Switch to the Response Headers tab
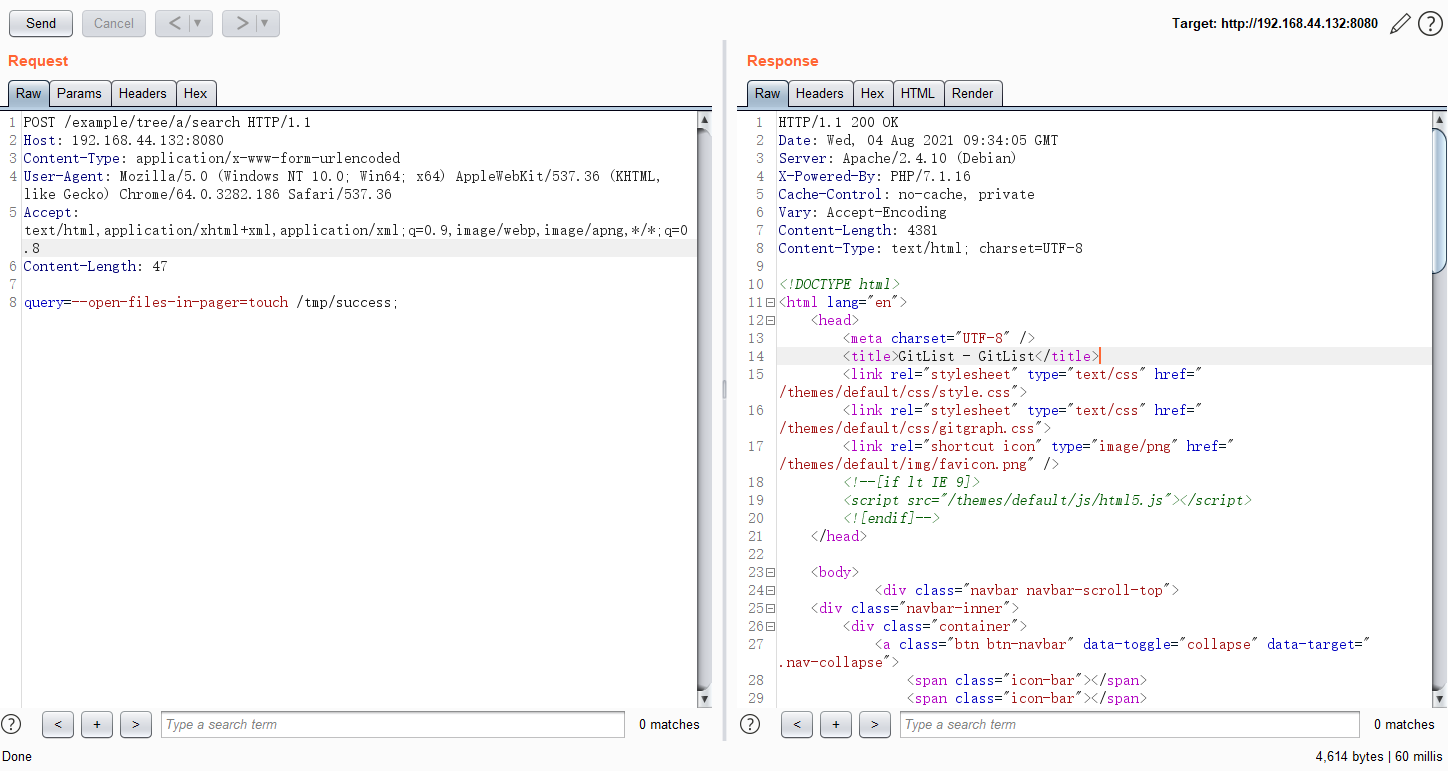 [x=820, y=93]
